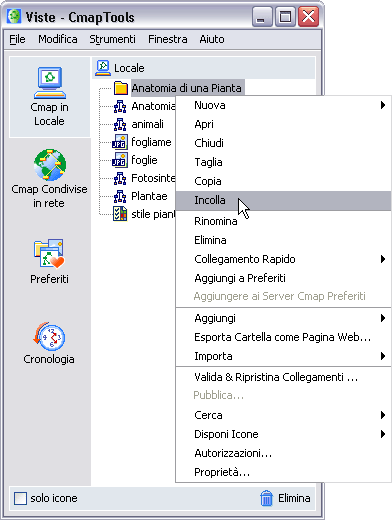392x520 pixels.
Task: Choose Esporta Cartella come Pagina Web
Action: pos(283,337)
